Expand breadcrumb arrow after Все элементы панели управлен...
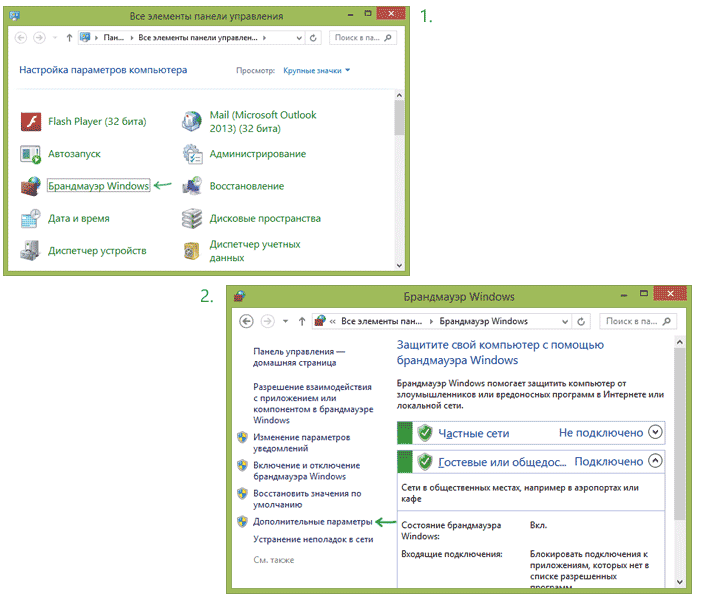The height and width of the screenshot is (600, 728). coord(264,38)
